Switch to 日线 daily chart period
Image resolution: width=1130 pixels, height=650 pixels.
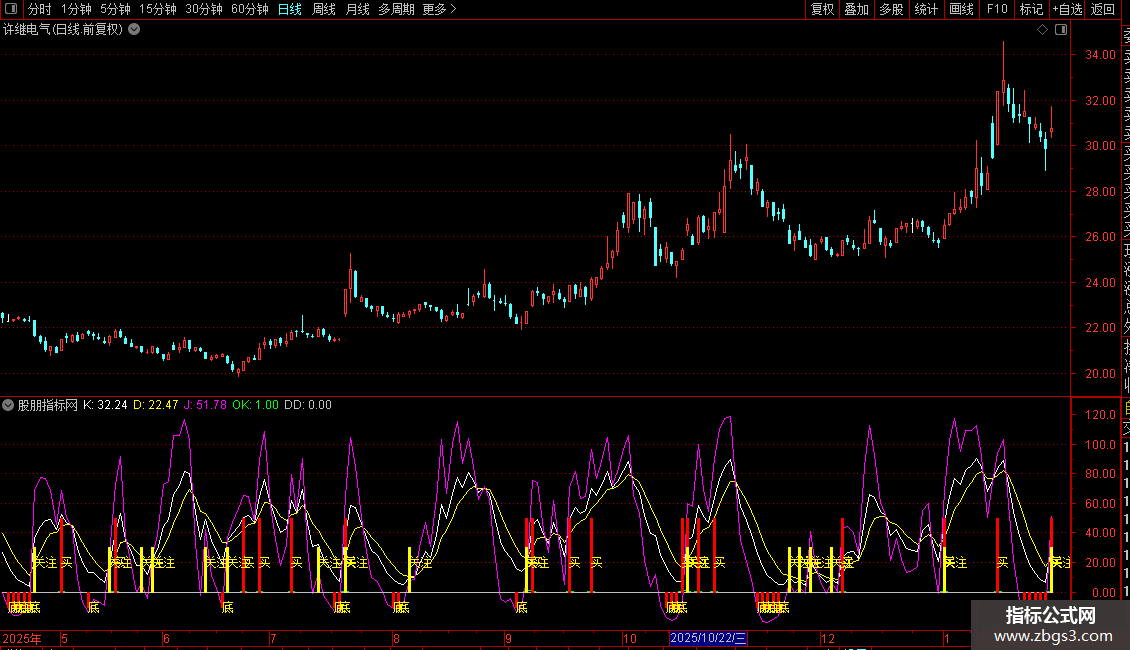pyautogui.click(x=289, y=9)
